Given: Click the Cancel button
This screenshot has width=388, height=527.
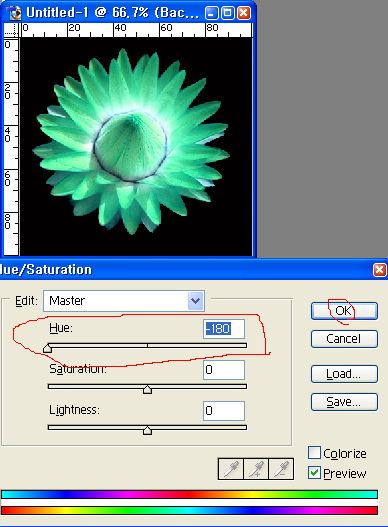Looking at the screenshot, I should coord(344,339).
